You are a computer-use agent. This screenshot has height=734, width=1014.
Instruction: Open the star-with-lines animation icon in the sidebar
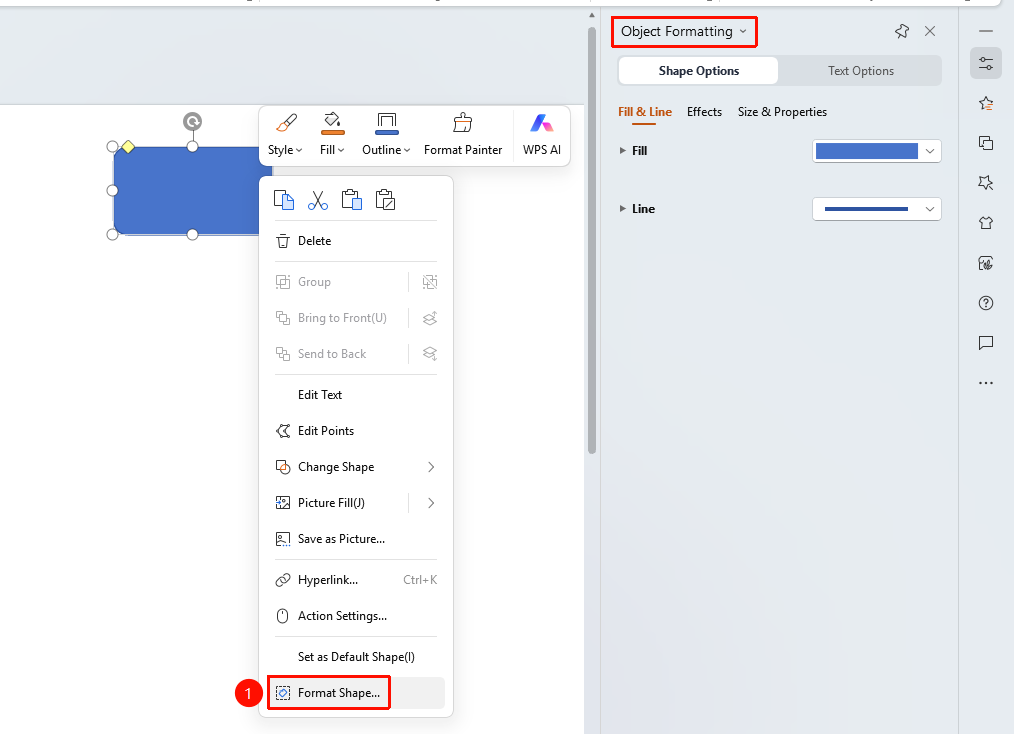tap(986, 103)
